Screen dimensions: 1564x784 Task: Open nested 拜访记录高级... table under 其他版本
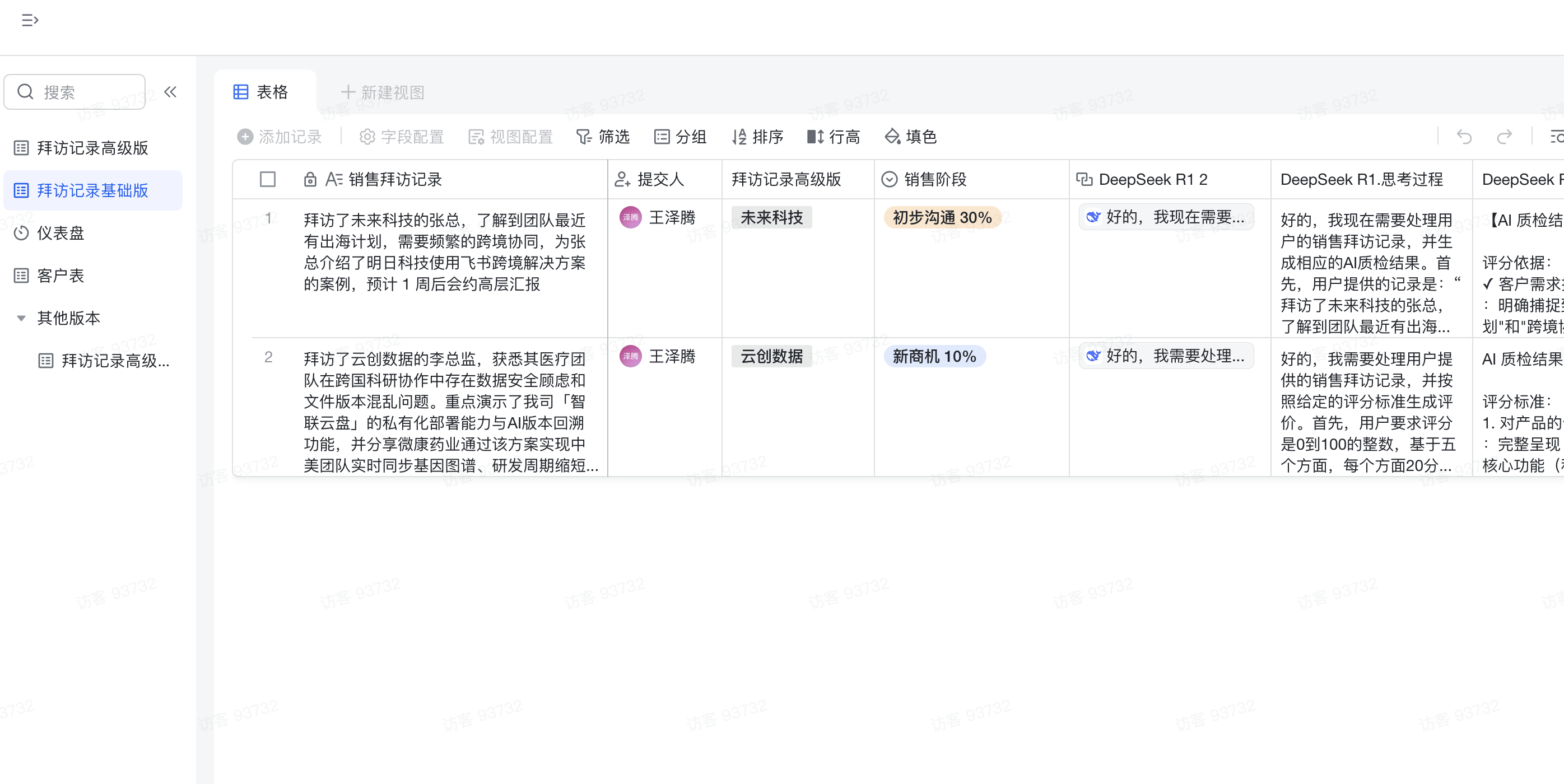(x=103, y=361)
